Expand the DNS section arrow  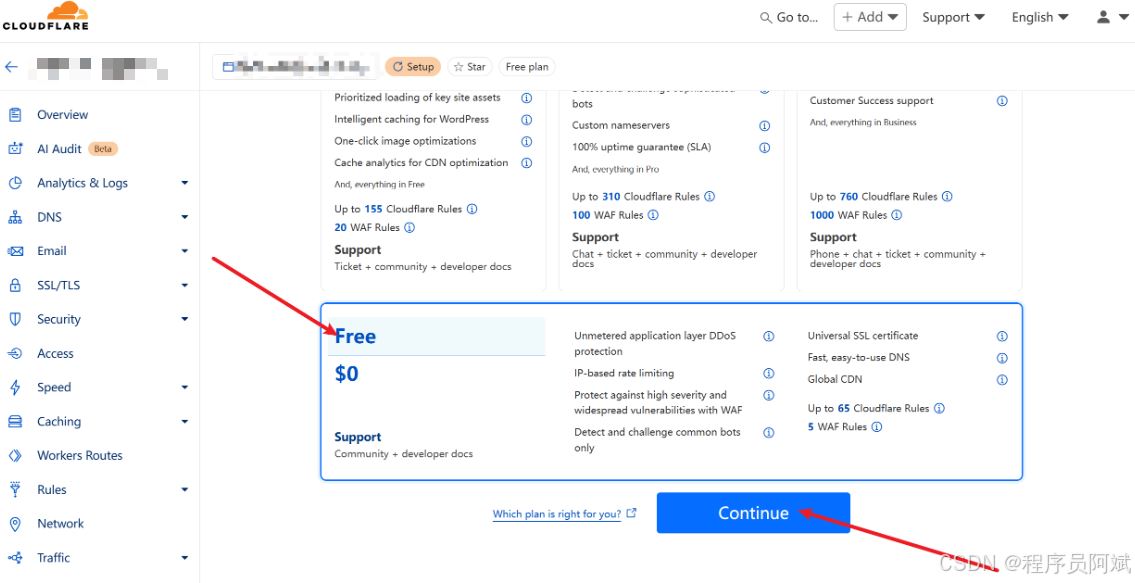pyautogui.click(x=185, y=217)
